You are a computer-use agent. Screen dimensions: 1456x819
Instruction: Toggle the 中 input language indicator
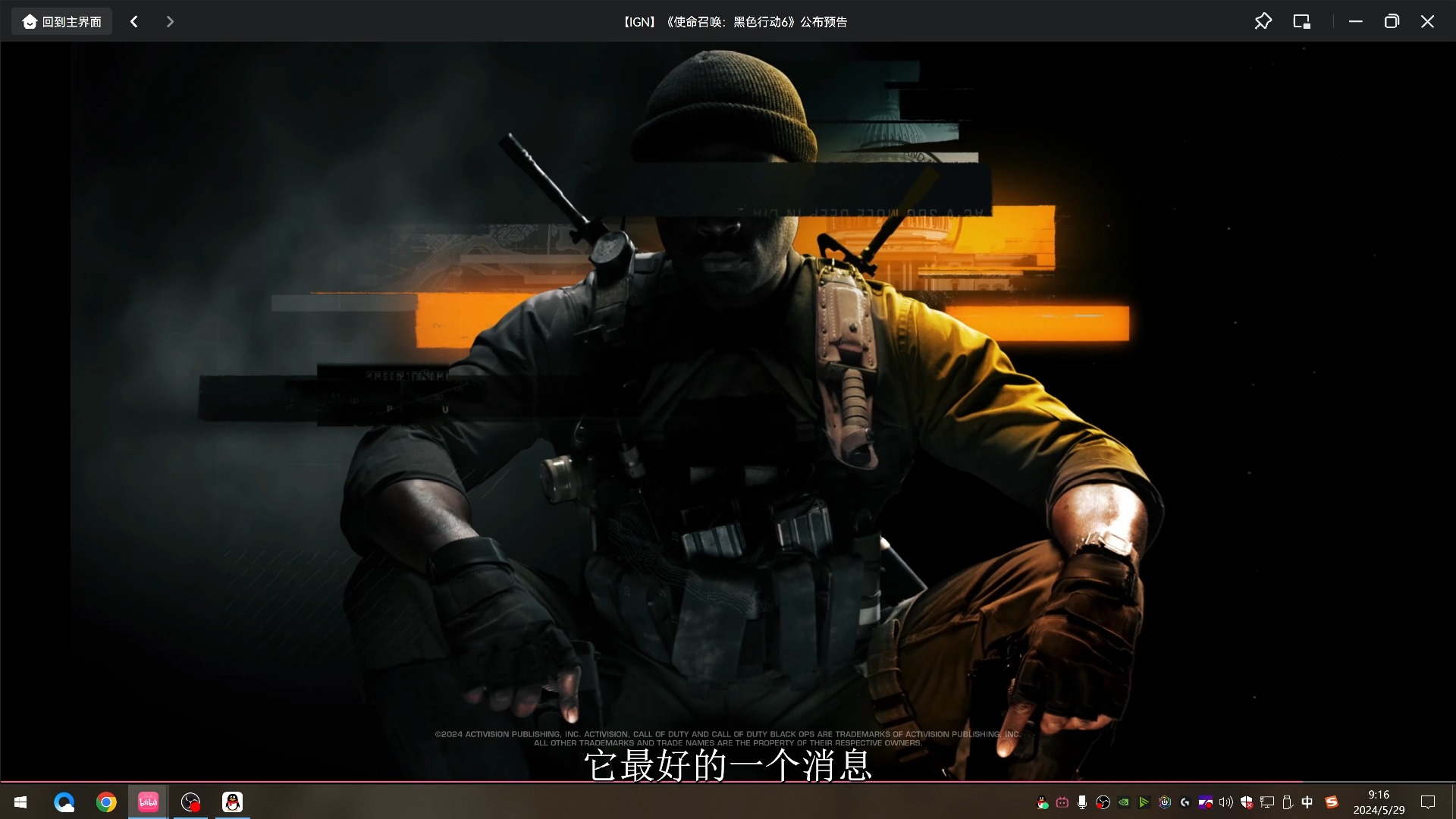(x=1307, y=802)
